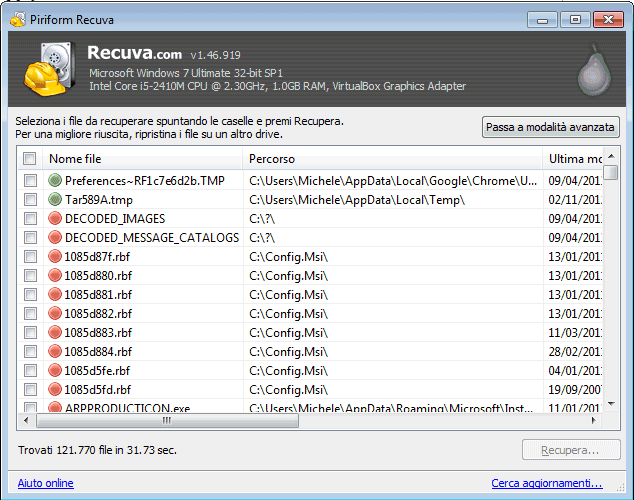Click the C:\?\ path of DECODED_IMAGES
634x500 pixels.
[262, 219]
